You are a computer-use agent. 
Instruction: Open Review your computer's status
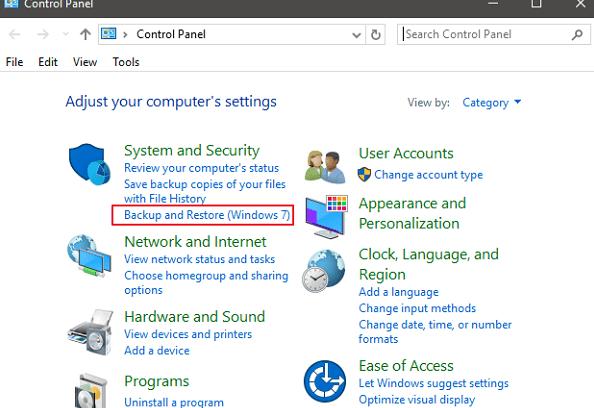pos(202,168)
